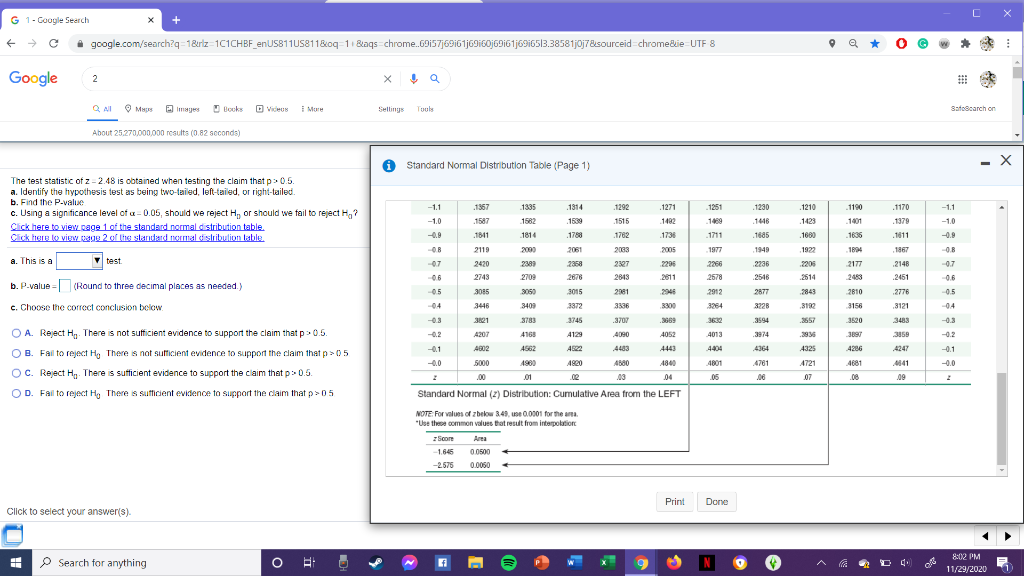
Task: Open the test type dropdown
Action: pyautogui.click(x=80, y=261)
